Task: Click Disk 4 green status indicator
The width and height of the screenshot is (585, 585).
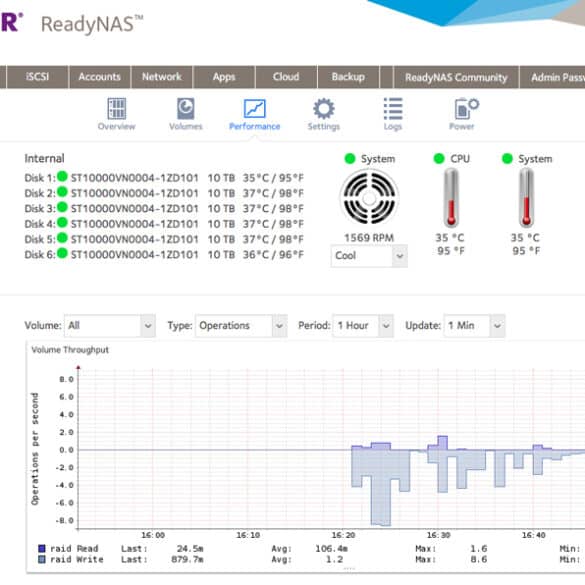Action: point(62,222)
